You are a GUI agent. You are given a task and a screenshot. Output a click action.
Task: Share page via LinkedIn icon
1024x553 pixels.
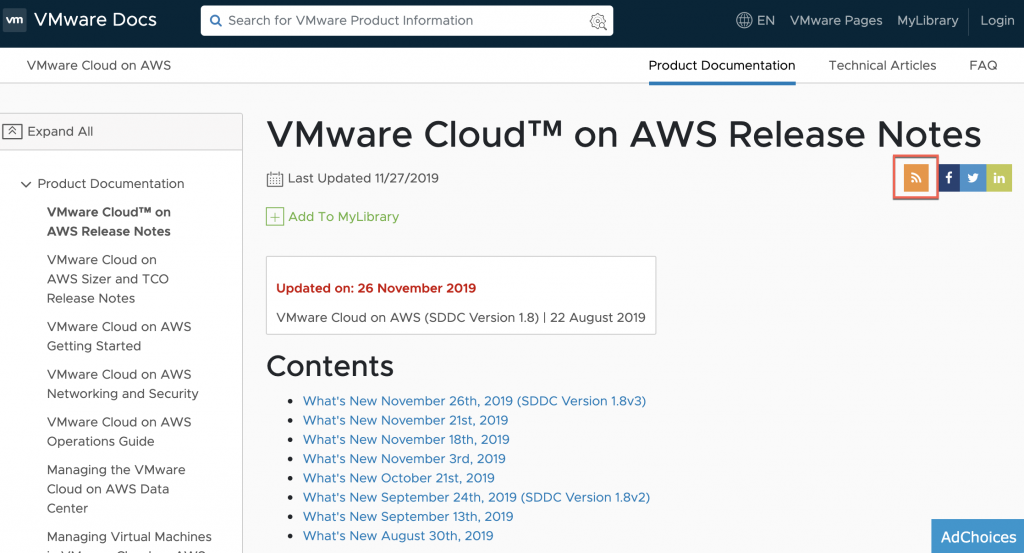(999, 178)
